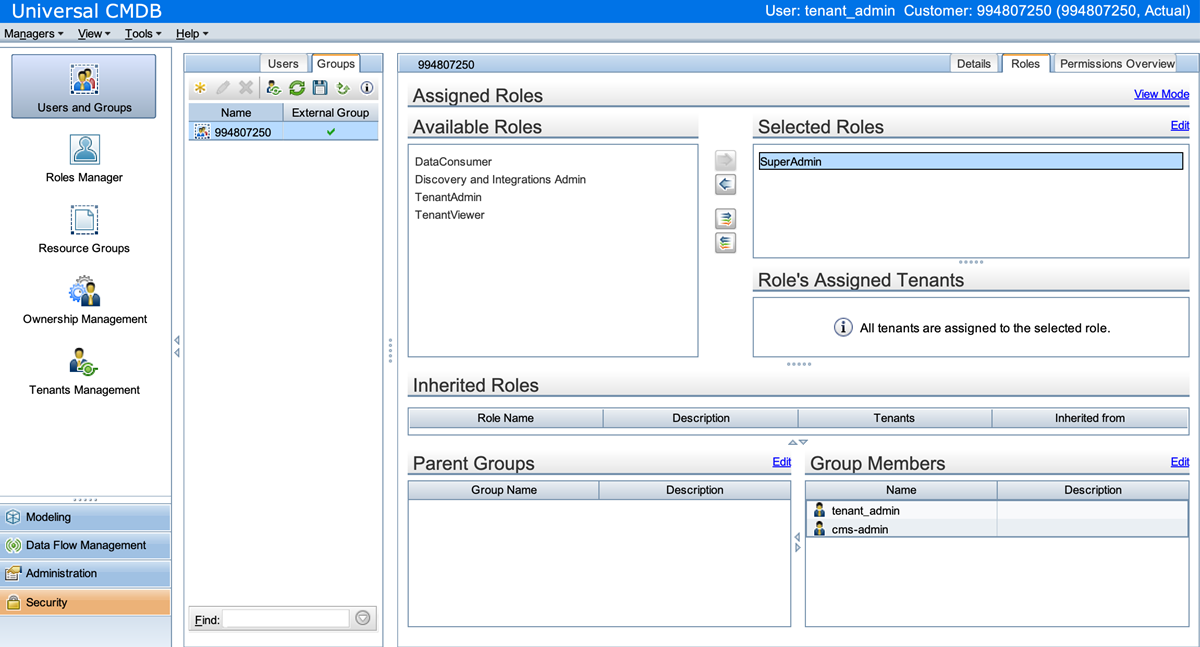1200x647 pixels.
Task: Open the Managers menu
Action: [x=33, y=33]
